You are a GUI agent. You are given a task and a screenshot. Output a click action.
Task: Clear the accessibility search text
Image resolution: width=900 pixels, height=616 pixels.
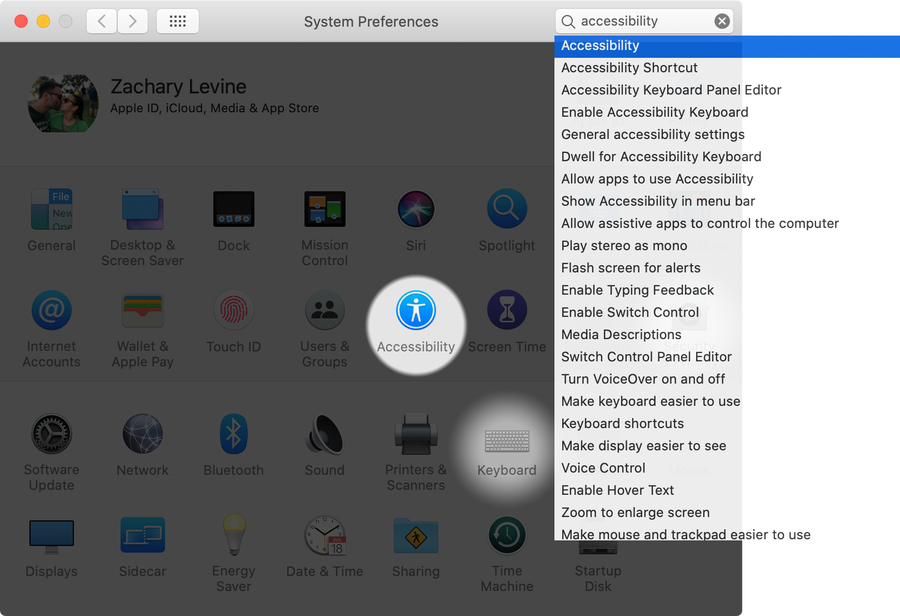pos(722,21)
